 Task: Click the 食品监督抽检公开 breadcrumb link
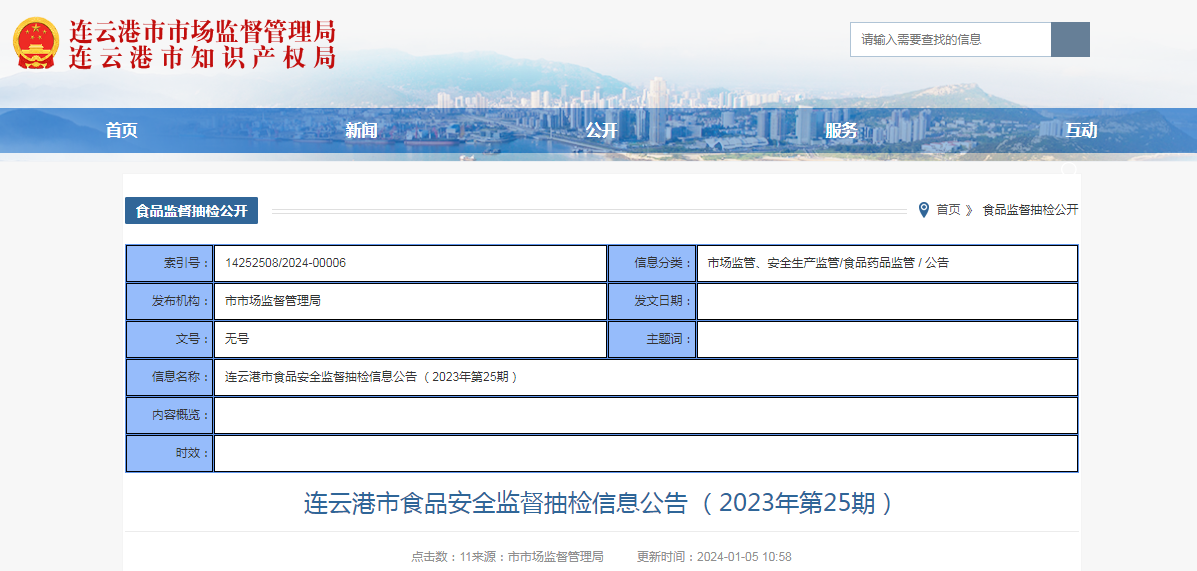coord(1030,209)
